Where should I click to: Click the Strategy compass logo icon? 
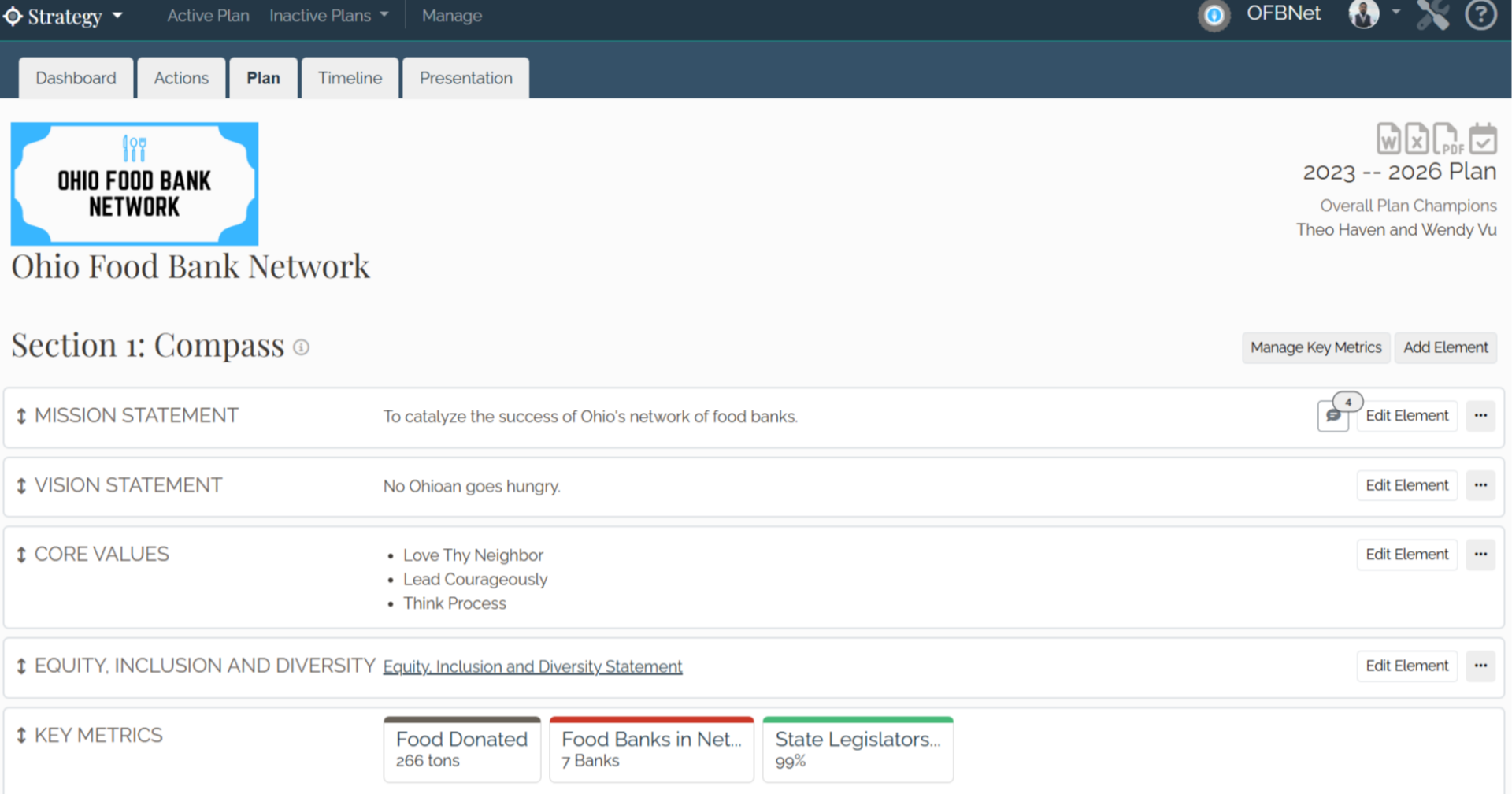(13, 16)
